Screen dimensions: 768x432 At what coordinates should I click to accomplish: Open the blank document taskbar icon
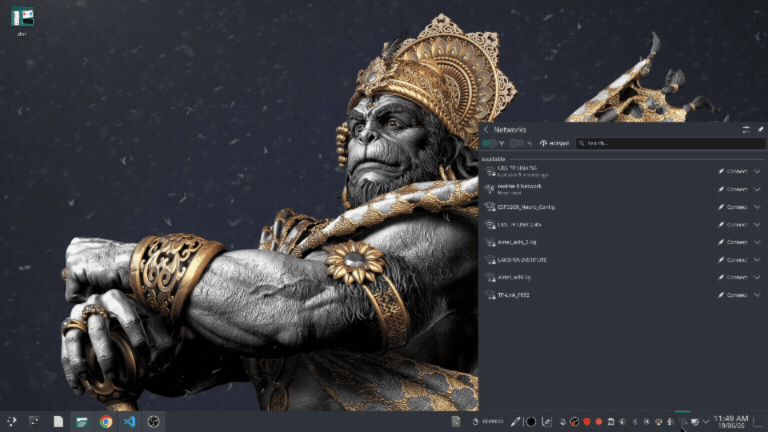(58, 421)
